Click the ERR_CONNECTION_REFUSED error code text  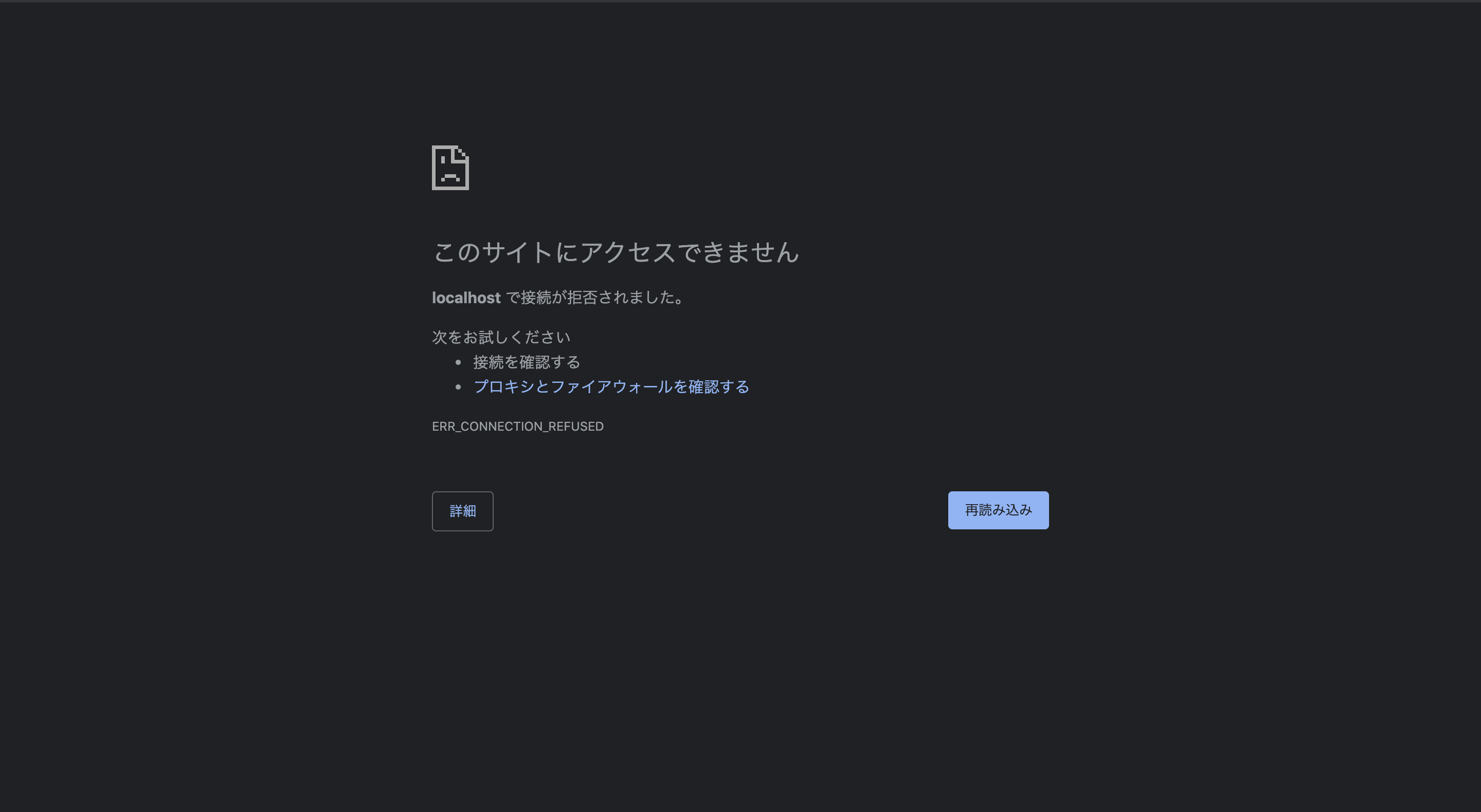[517, 426]
